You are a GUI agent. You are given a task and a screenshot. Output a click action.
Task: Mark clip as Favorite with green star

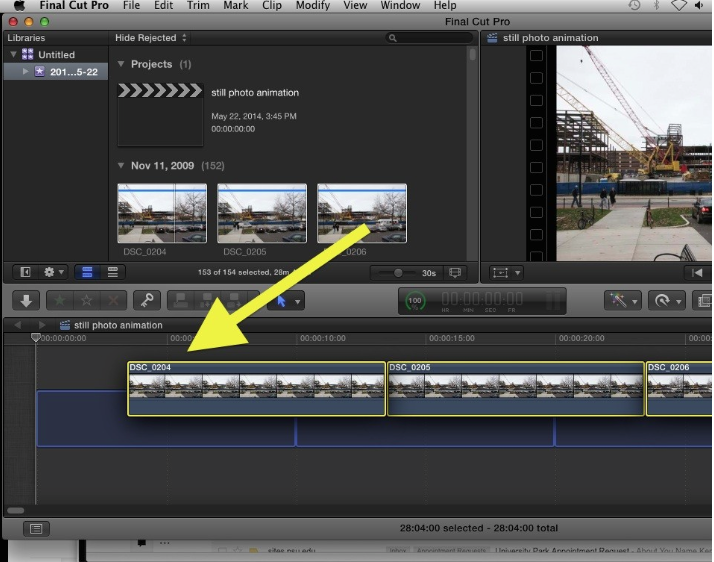point(60,301)
